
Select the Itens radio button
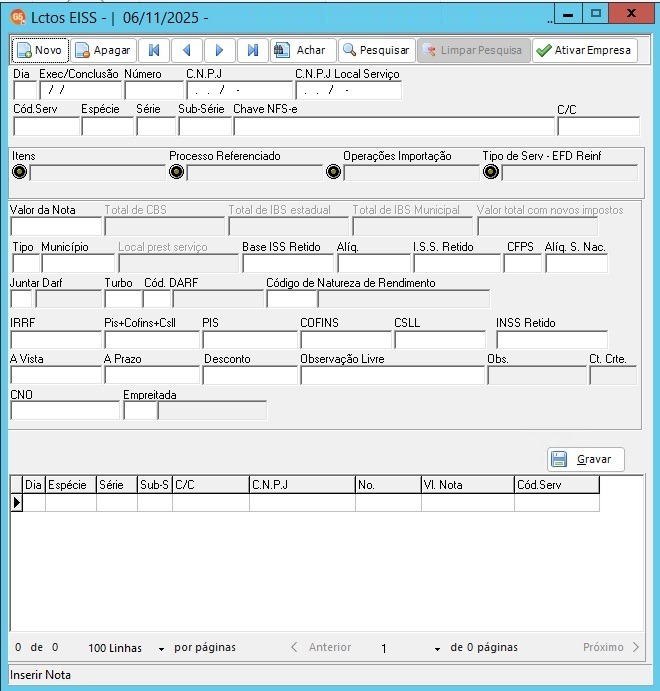tap(19, 171)
